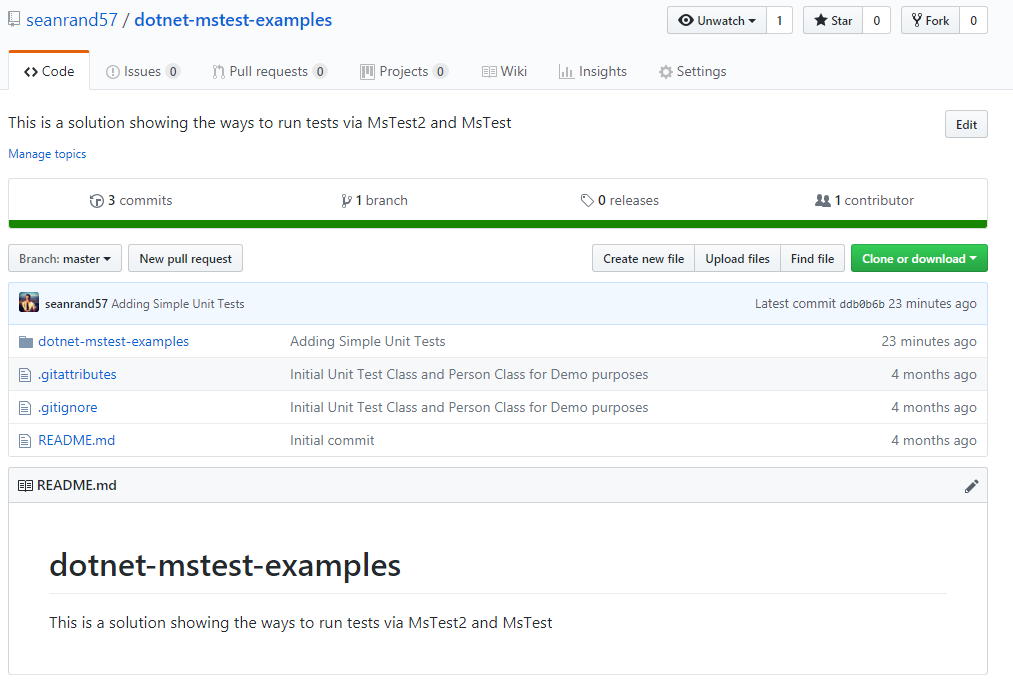Open the dotnet-mstest-examples repository title link
Image resolution: width=1013 pixels, height=690 pixels.
pyautogui.click(x=233, y=20)
